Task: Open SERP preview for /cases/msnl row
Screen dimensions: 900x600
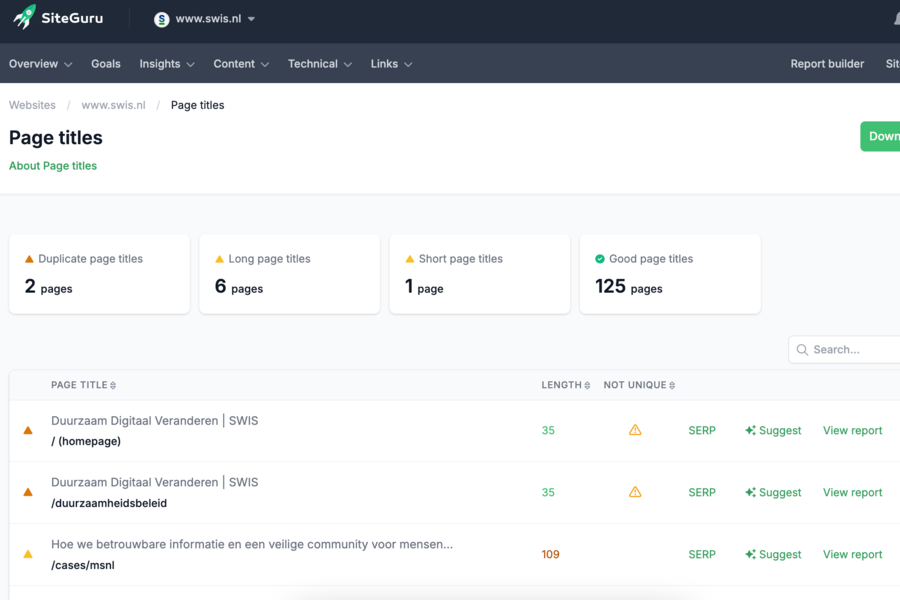Action: click(702, 554)
